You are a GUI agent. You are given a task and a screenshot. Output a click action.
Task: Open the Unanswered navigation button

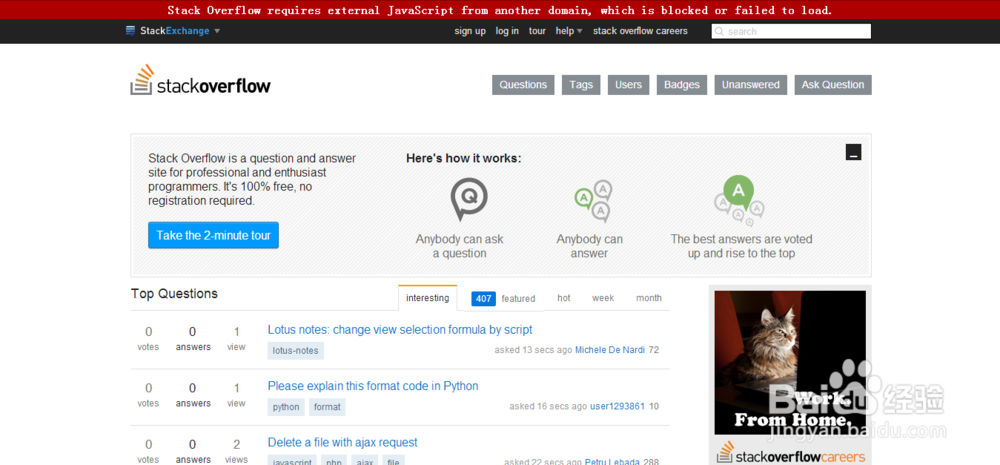click(751, 85)
